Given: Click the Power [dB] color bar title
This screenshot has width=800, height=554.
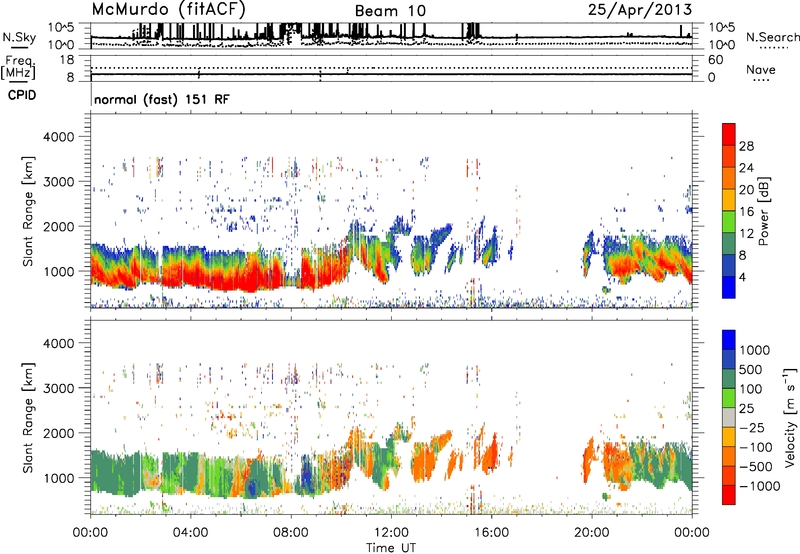Looking at the screenshot, I should click(x=764, y=211).
